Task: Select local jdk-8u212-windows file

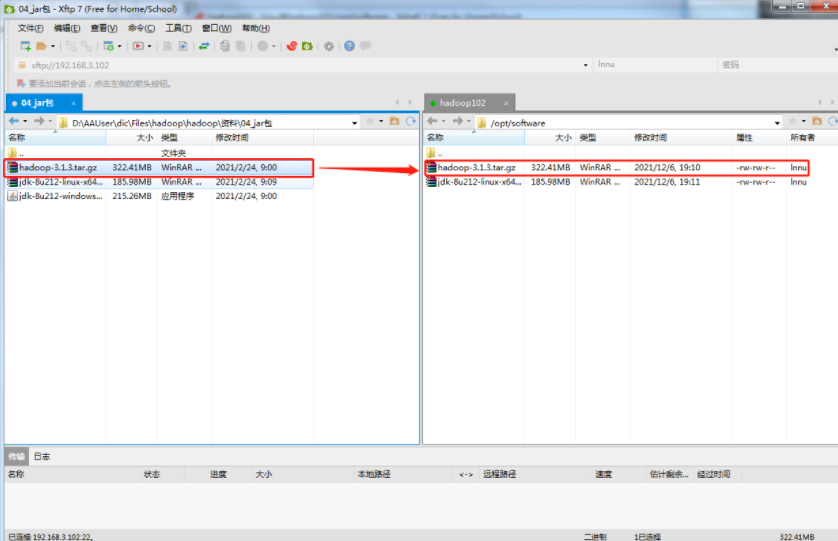Action: (x=159, y=196)
